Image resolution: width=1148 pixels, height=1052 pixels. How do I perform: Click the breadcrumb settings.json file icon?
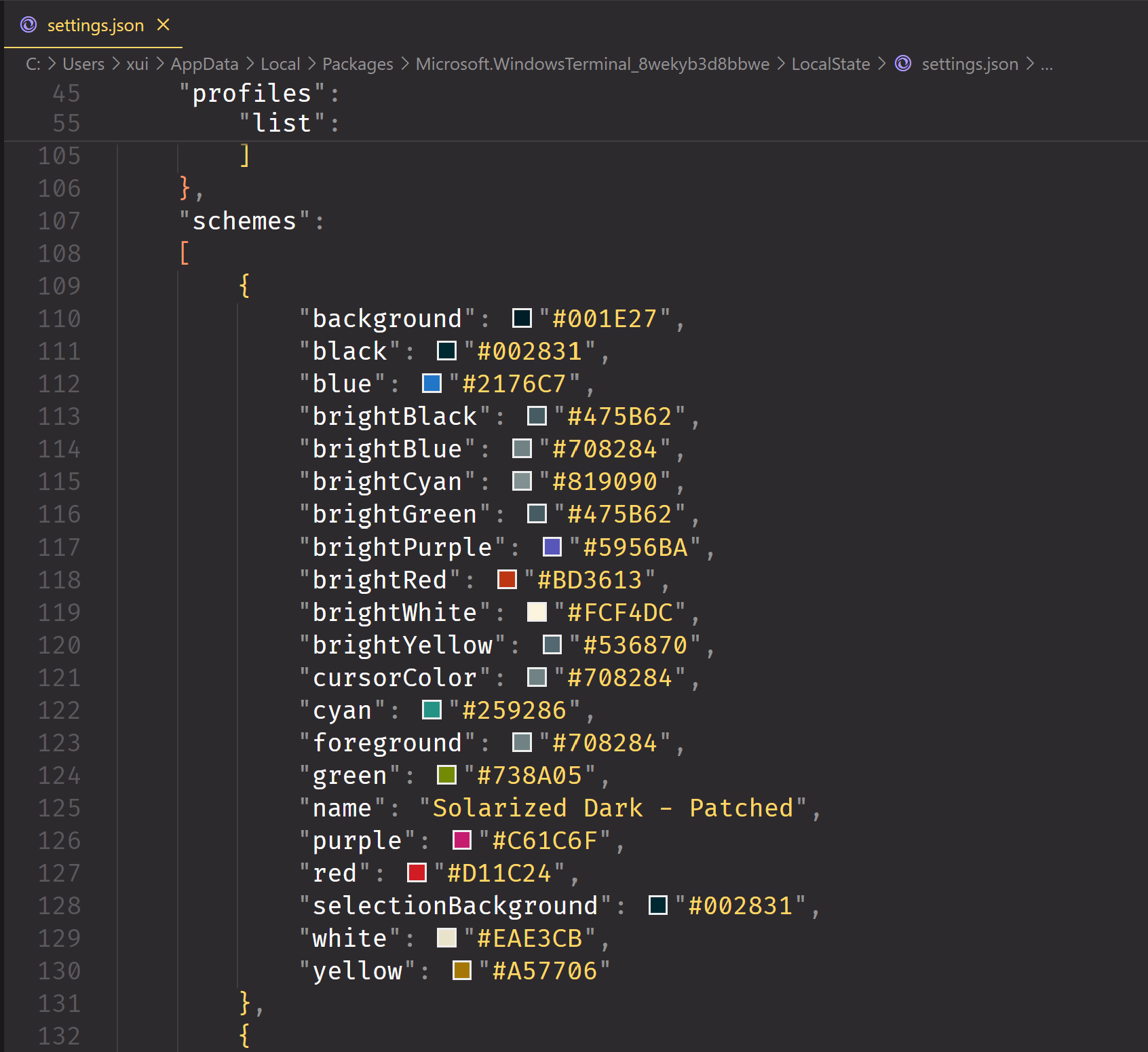(903, 64)
